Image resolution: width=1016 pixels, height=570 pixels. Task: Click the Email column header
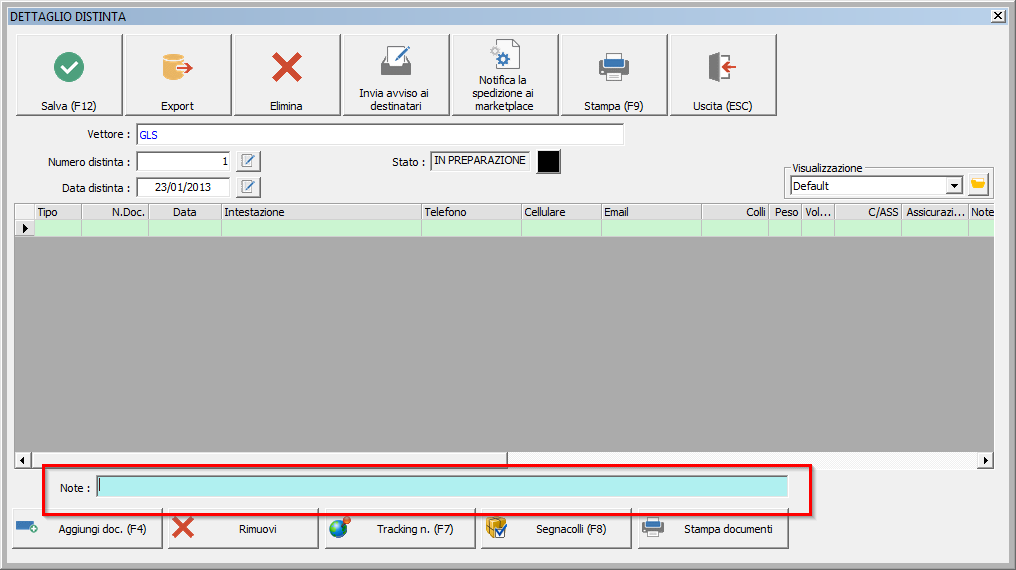pyautogui.click(x=651, y=212)
